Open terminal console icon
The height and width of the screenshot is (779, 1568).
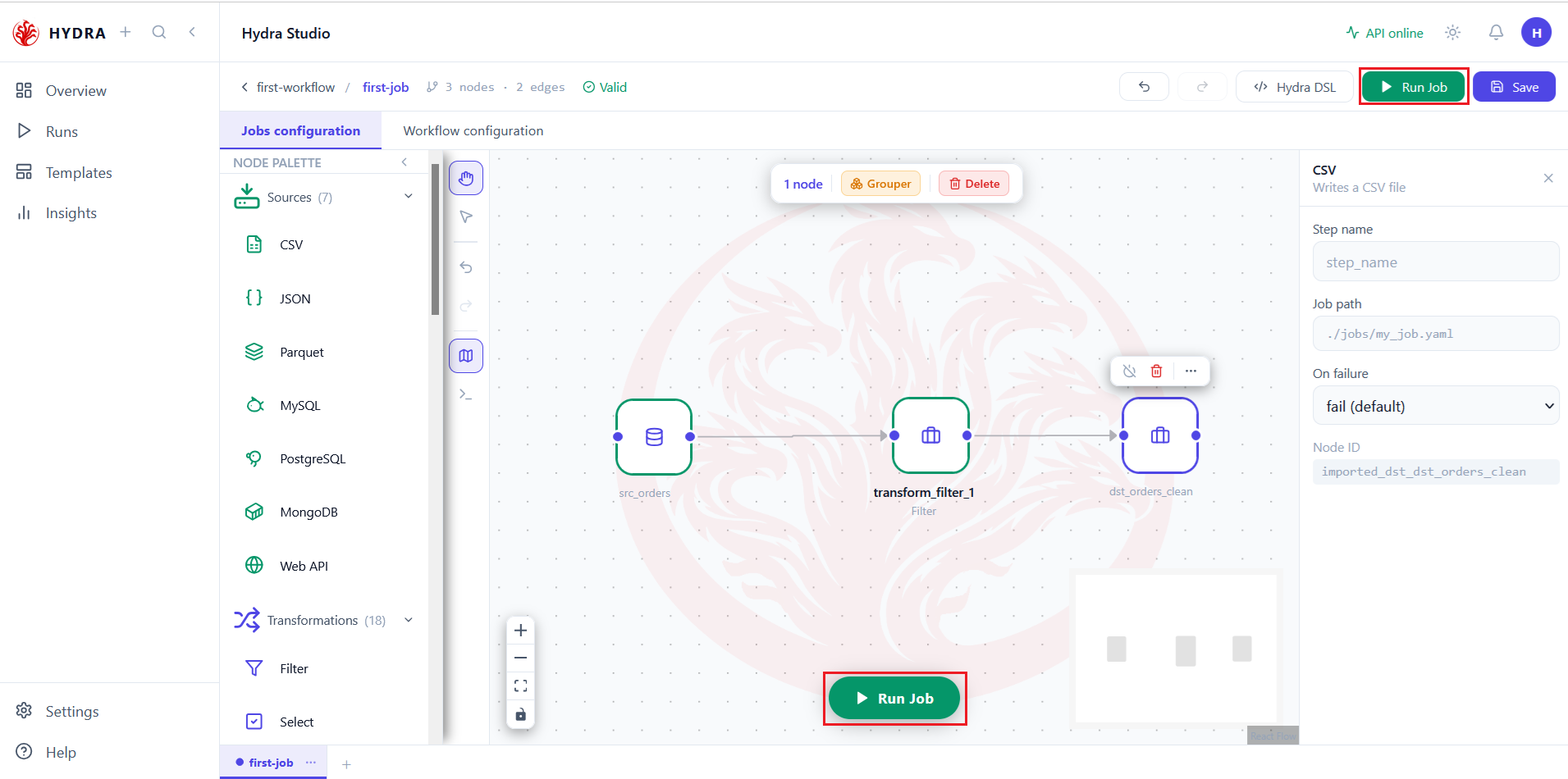point(466,394)
